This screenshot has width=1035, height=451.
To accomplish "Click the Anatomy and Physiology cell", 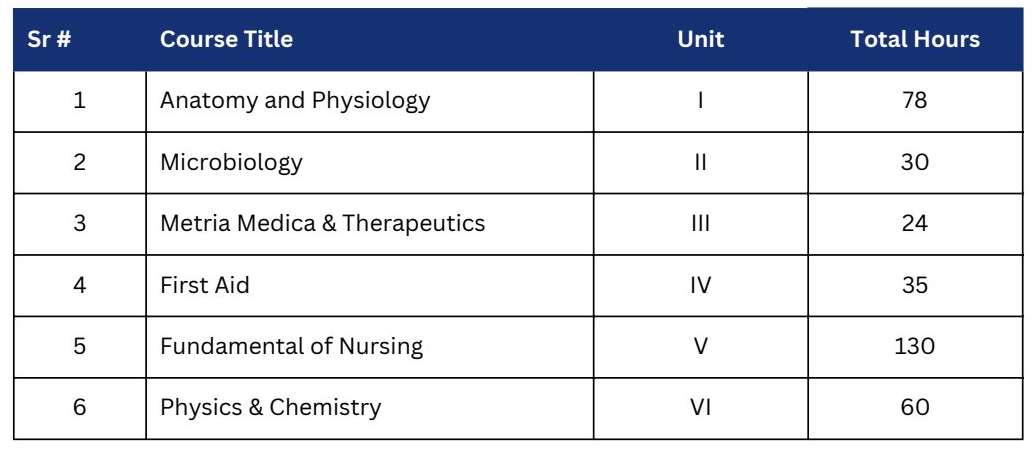I will 370,101.
